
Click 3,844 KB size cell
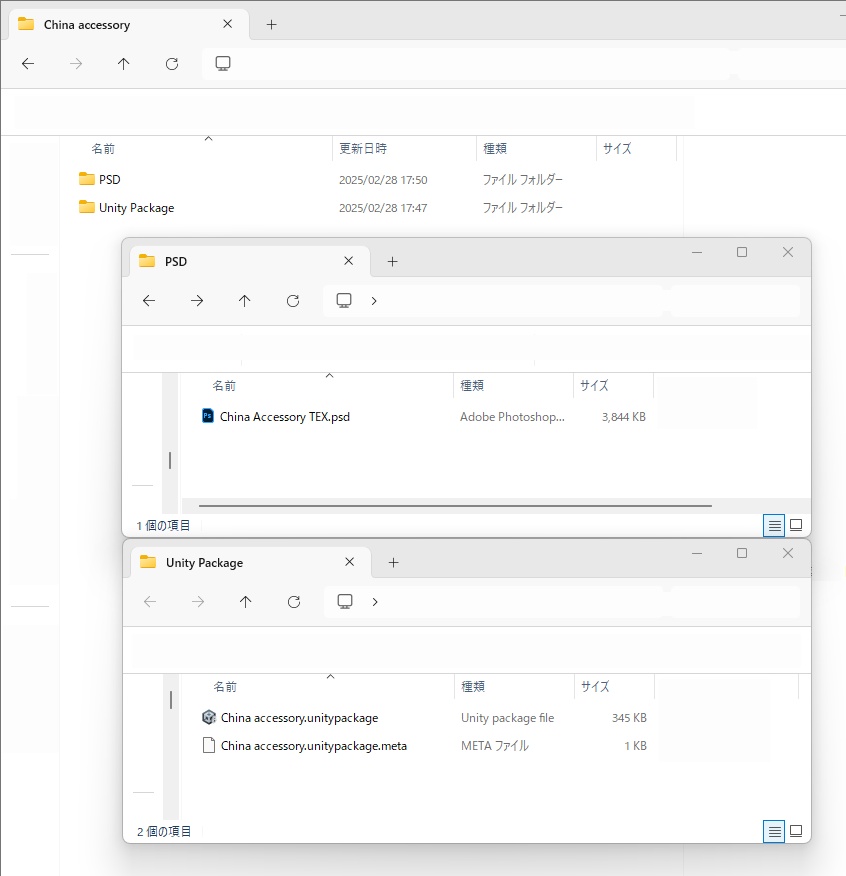coord(624,417)
